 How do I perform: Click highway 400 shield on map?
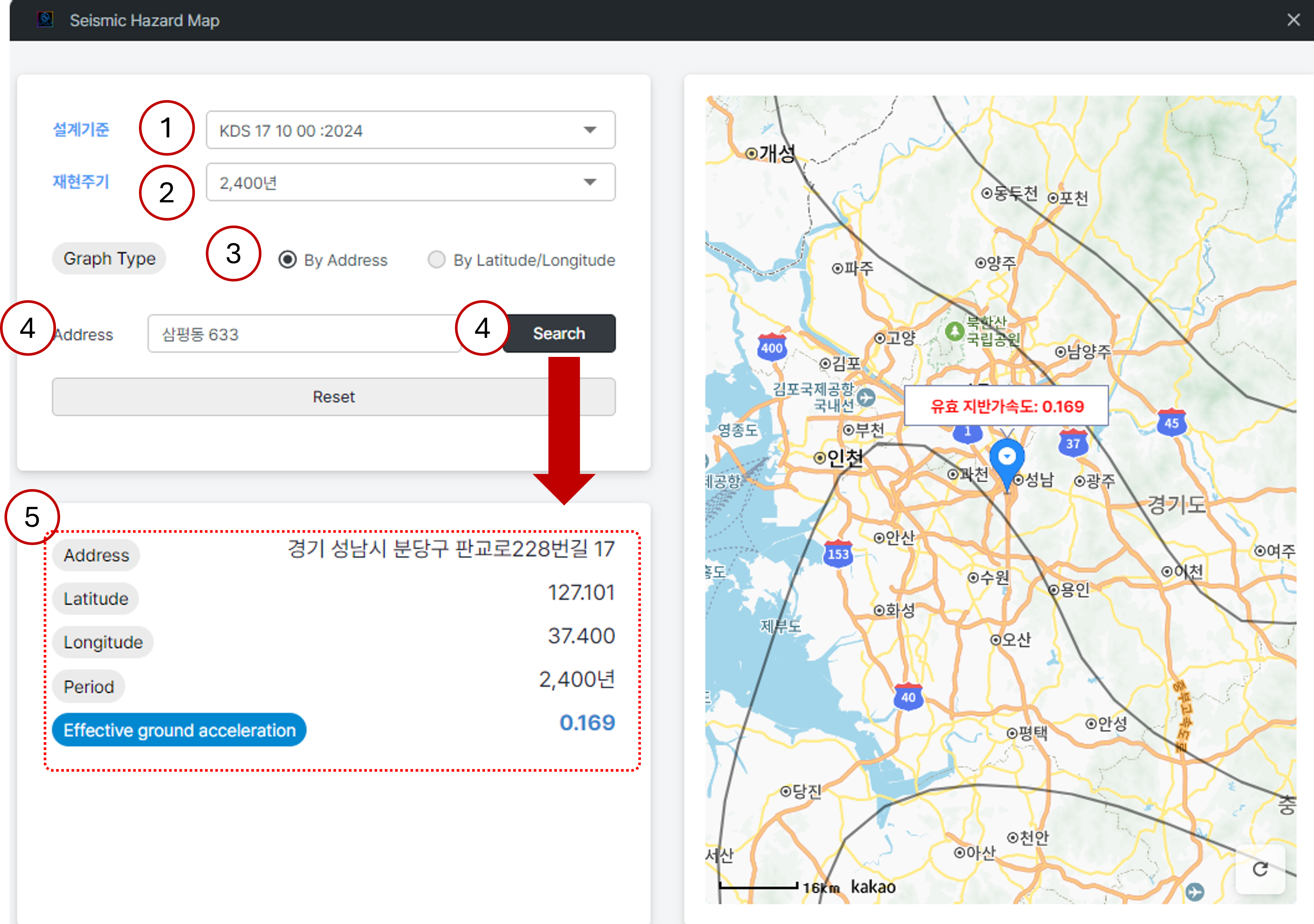click(771, 347)
